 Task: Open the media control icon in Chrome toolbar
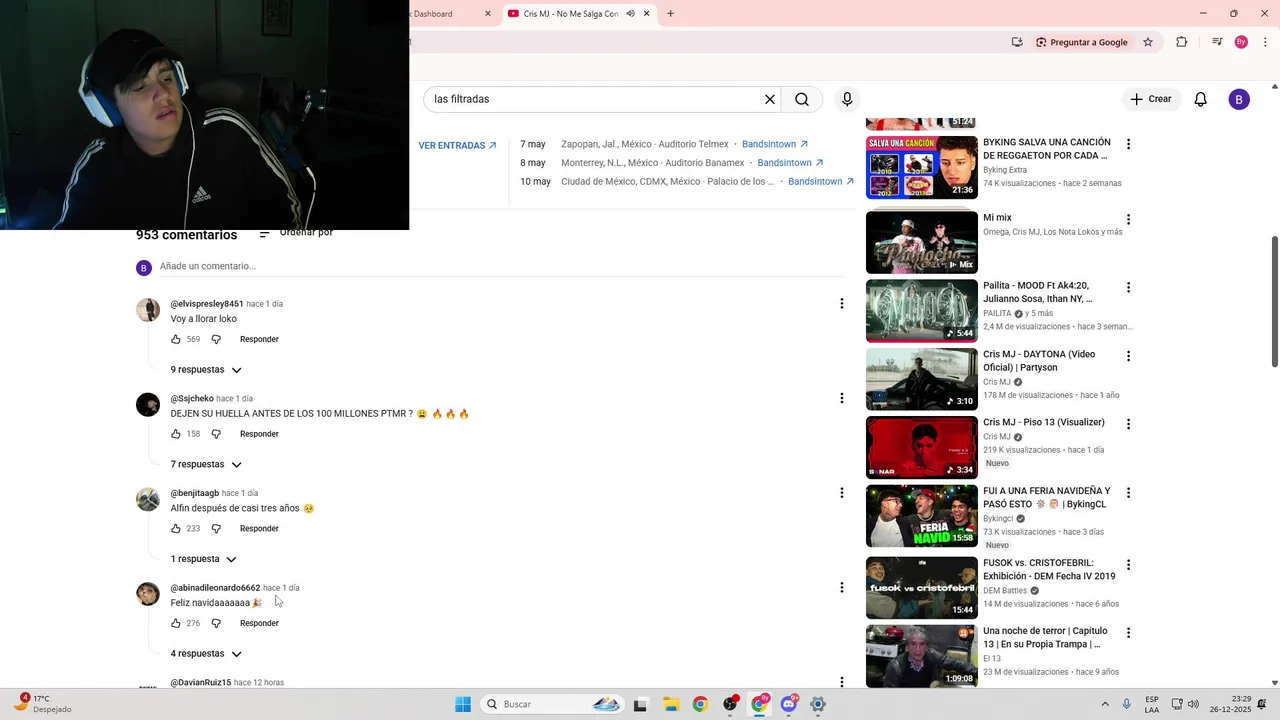click(x=1217, y=42)
